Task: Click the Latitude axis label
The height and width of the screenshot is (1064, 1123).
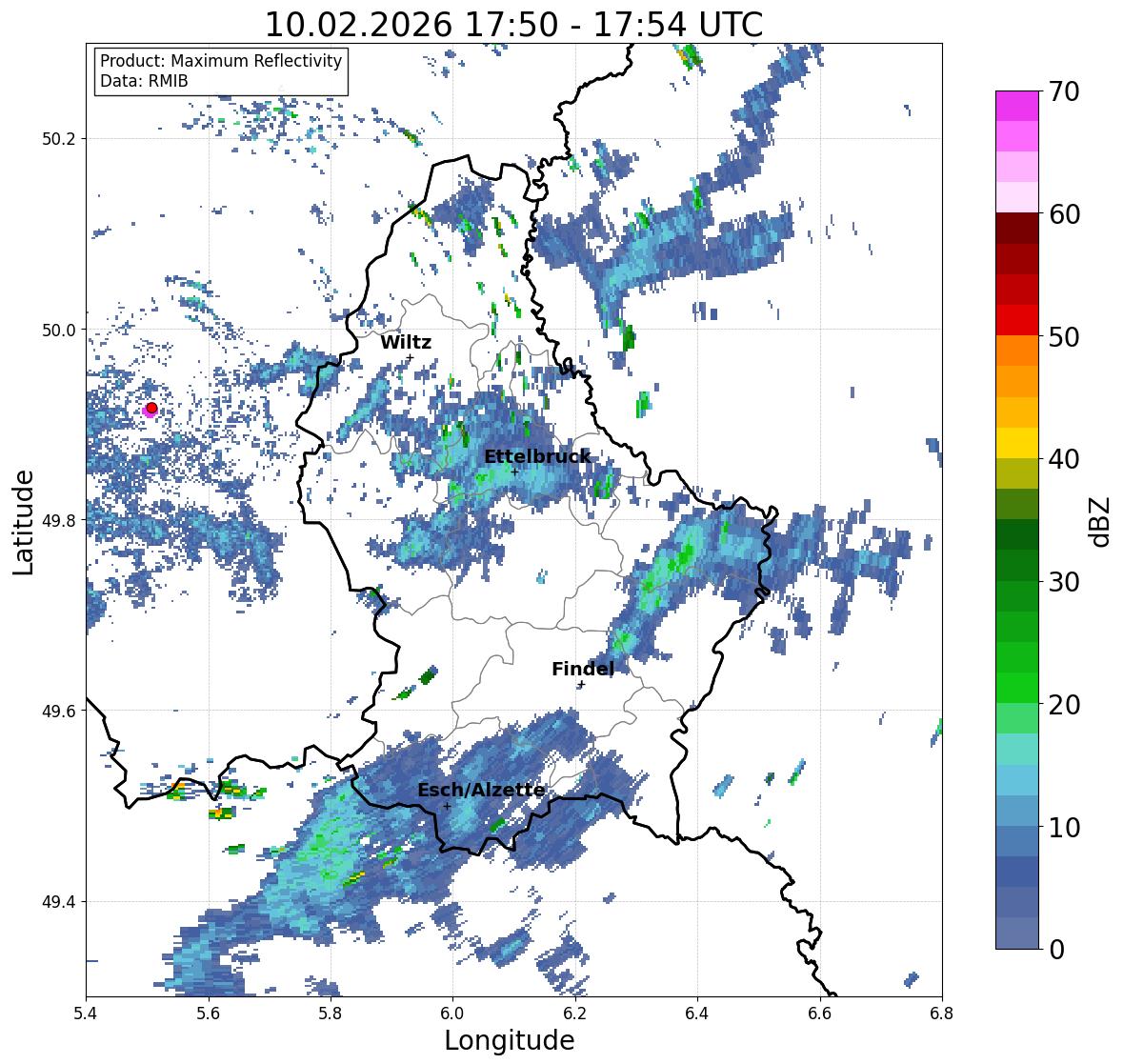Action: pyautogui.click(x=23, y=522)
